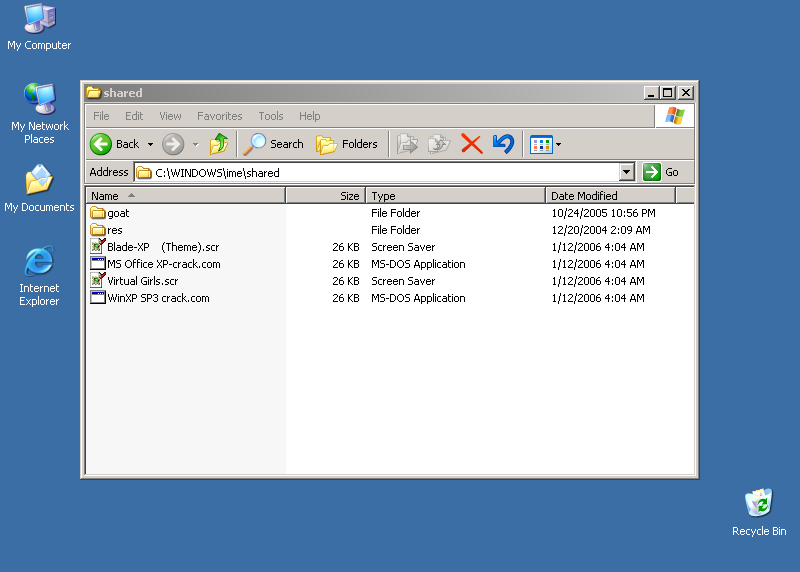Click the 'MS Office XP-crack.com' file name
Screen dimensions: 800x572
164,264
